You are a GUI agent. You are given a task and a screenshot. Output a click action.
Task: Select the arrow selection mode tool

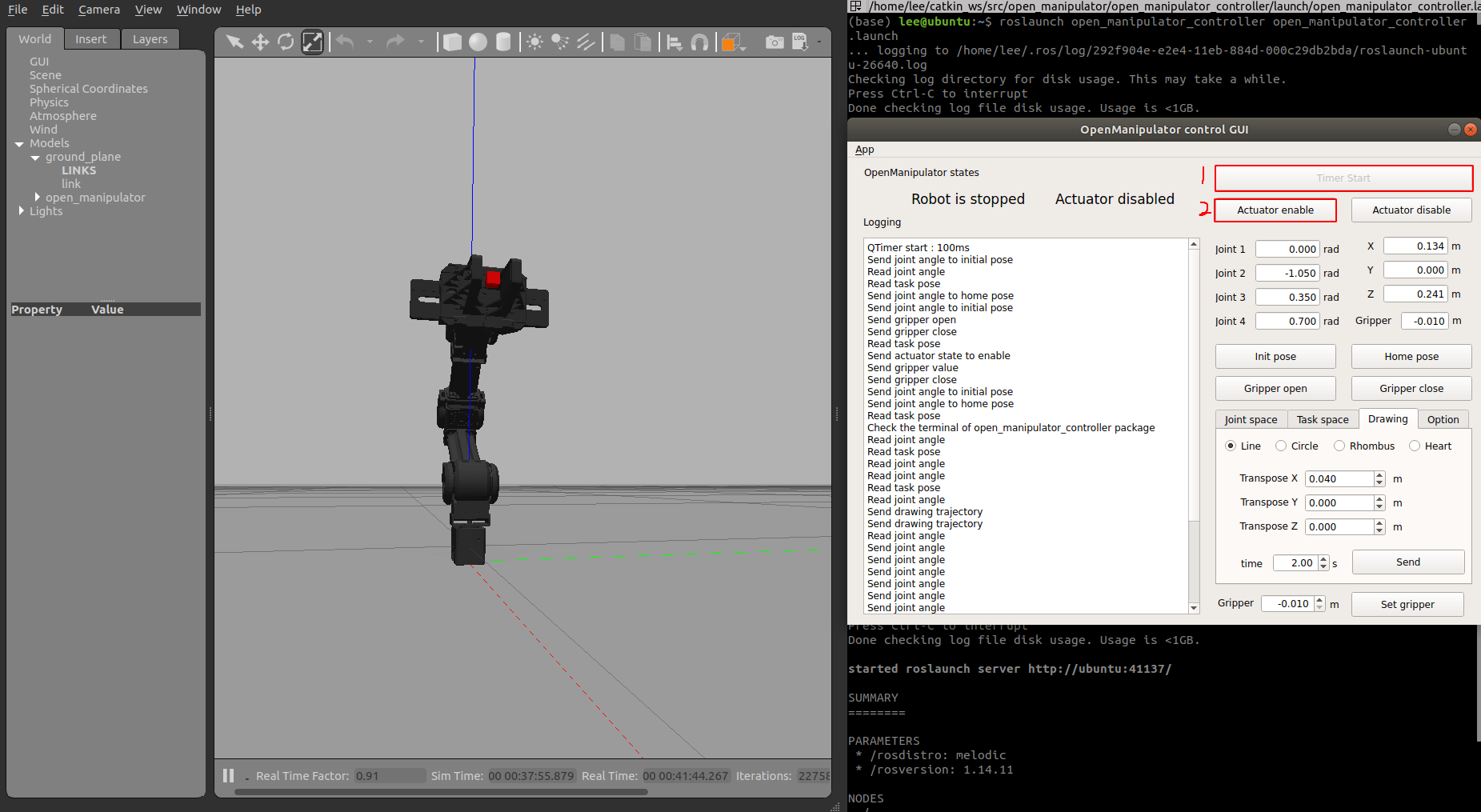(x=234, y=42)
